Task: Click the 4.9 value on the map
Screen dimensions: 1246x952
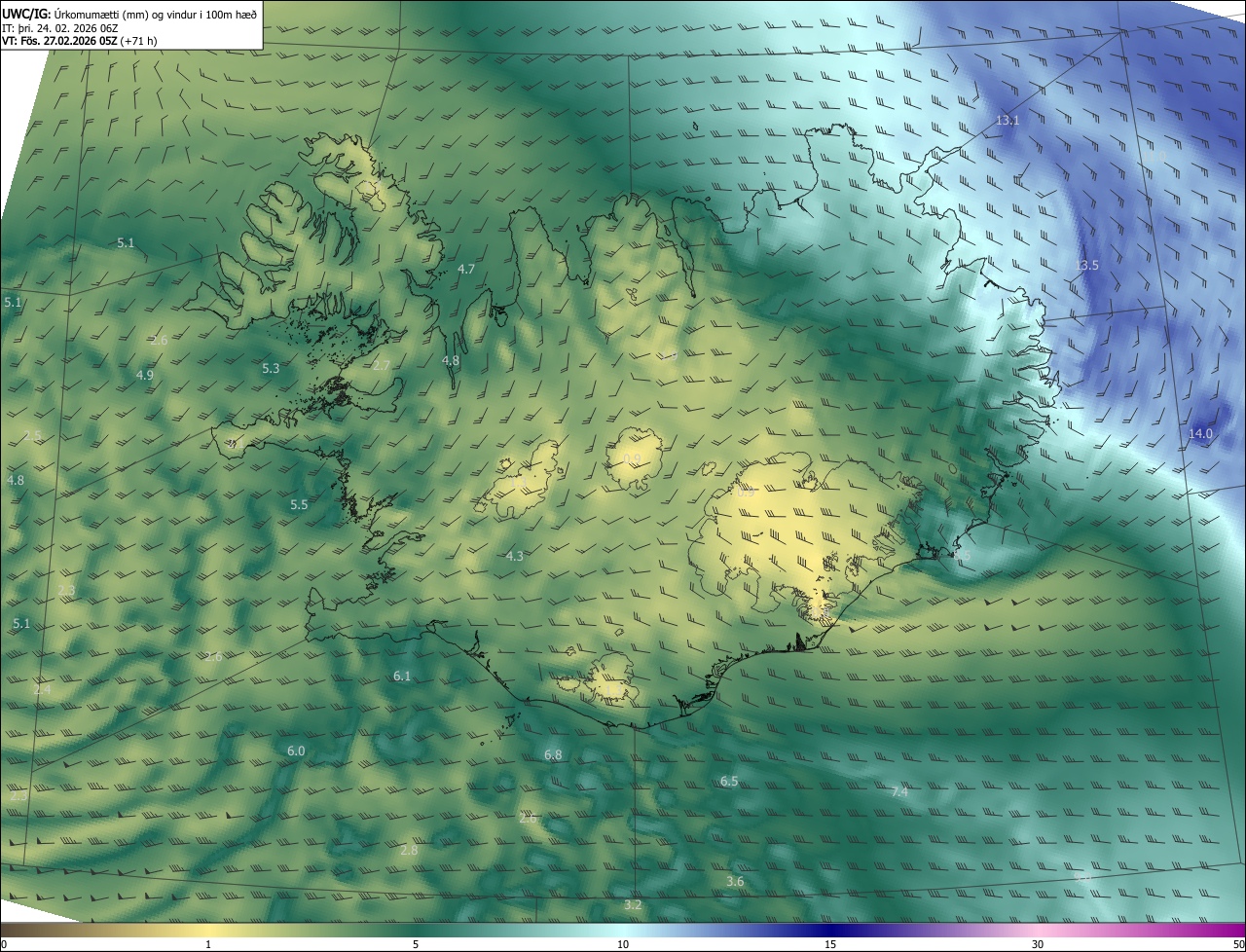Action: pos(145,375)
